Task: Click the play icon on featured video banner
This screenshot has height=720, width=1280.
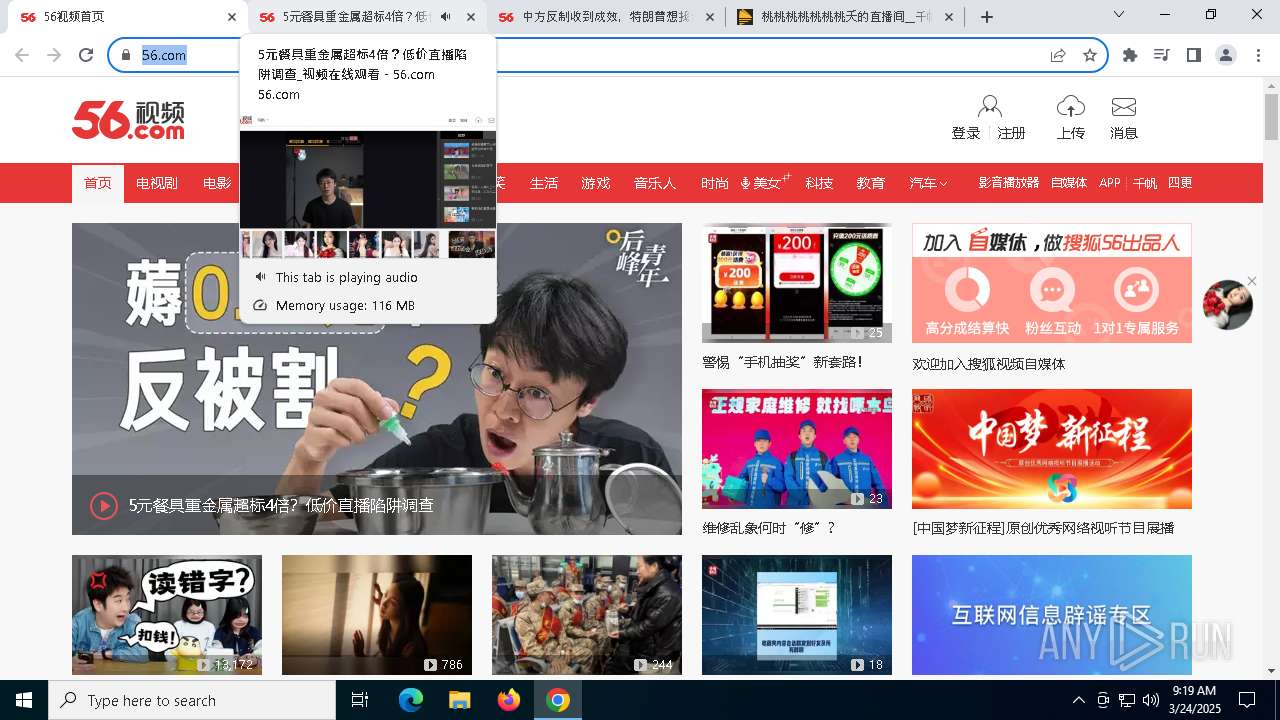Action: (x=104, y=506)
